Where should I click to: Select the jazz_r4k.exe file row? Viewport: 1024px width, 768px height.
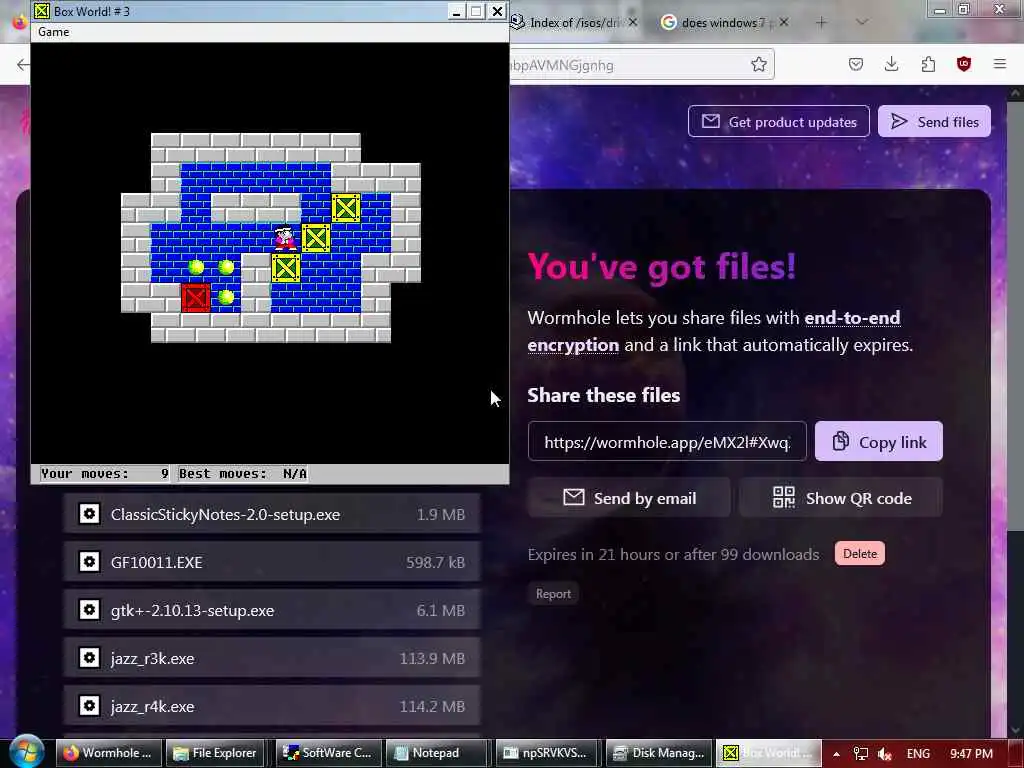click(272, 706)
